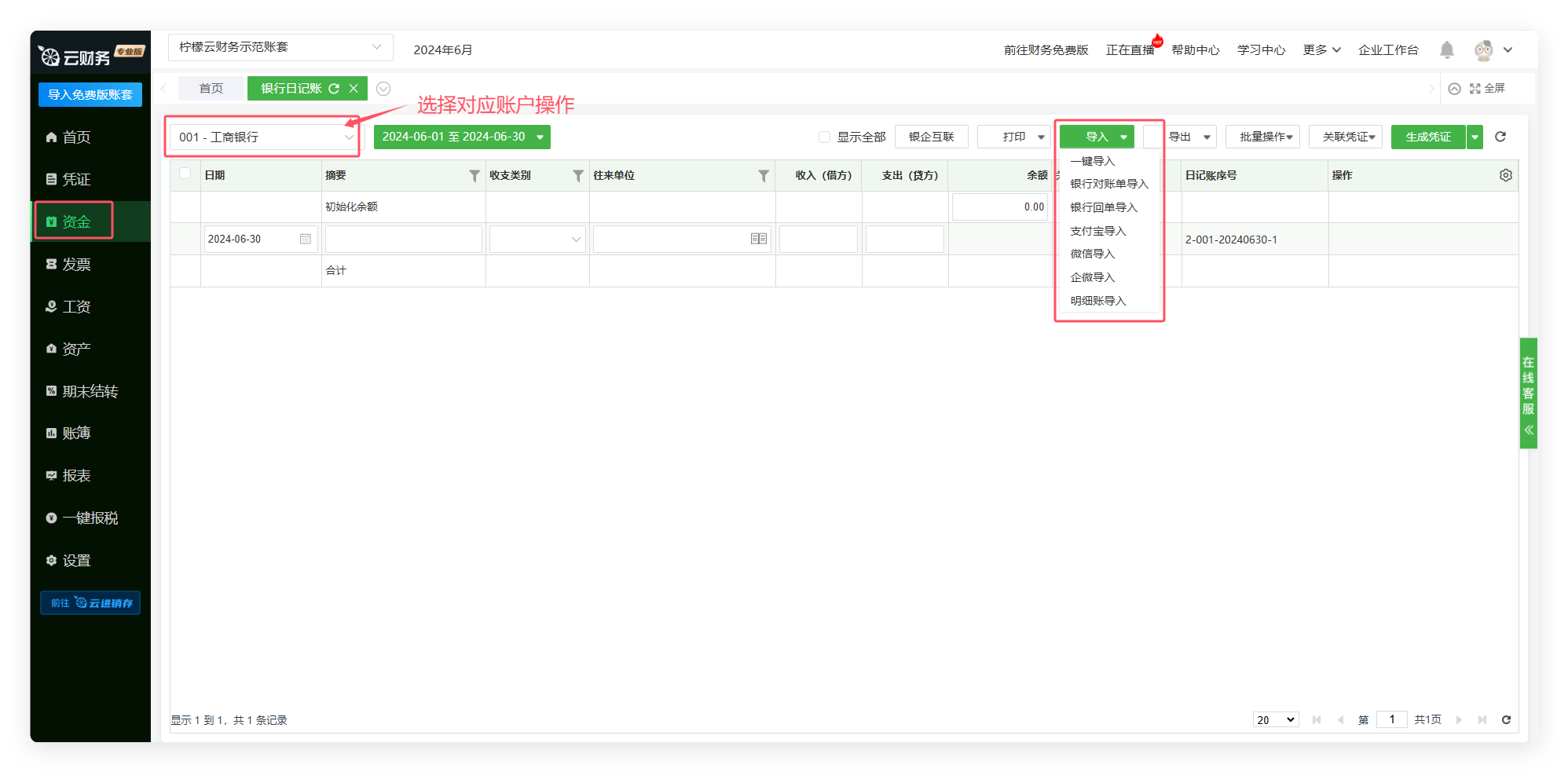Open the calendar picker in date field
This screenshot has width=1568, height=772.
tap(306, 239)
